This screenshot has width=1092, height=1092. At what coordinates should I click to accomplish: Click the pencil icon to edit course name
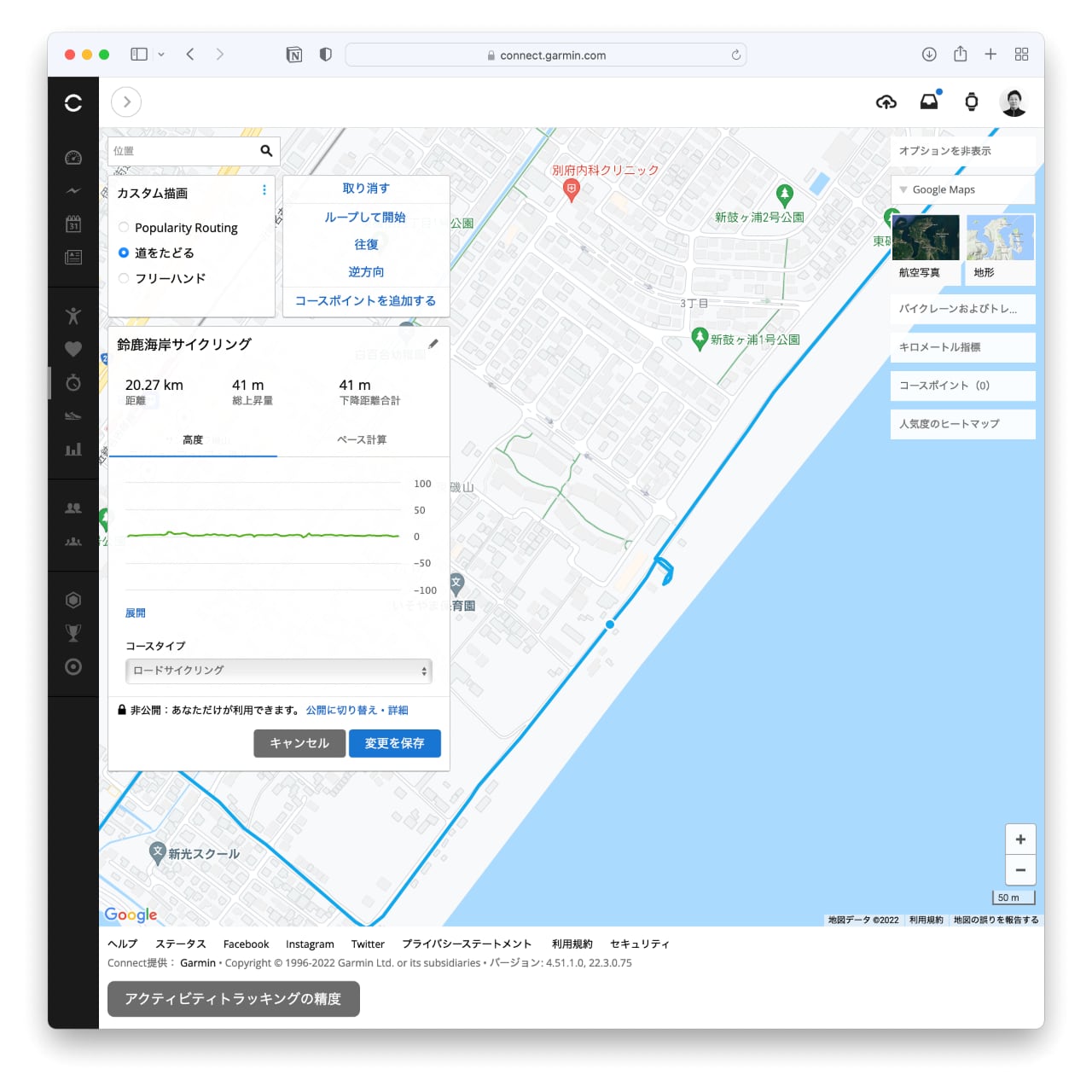pyautogui.click(x=433, y=344)
